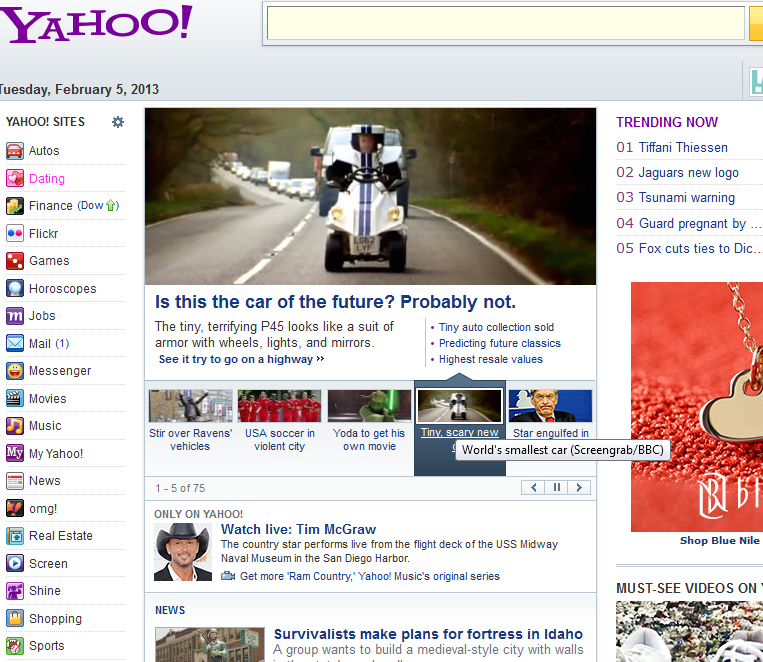Image resolution: width=763 pixels, height=662 pixels.
Task: Open Yahoo! Sites settings gear
Action: pyautogui.click(x=118, y=122)
